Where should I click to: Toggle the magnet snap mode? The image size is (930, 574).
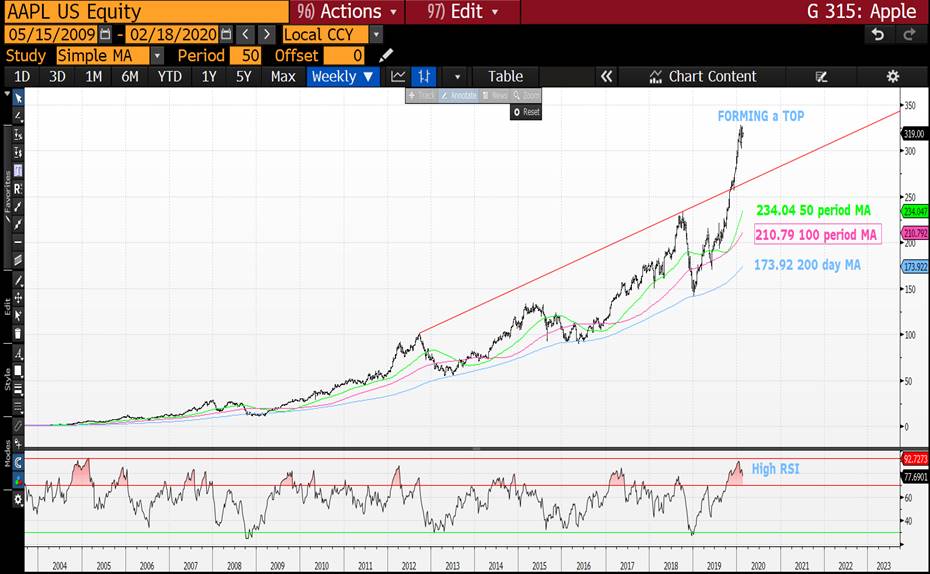point(18,463)
